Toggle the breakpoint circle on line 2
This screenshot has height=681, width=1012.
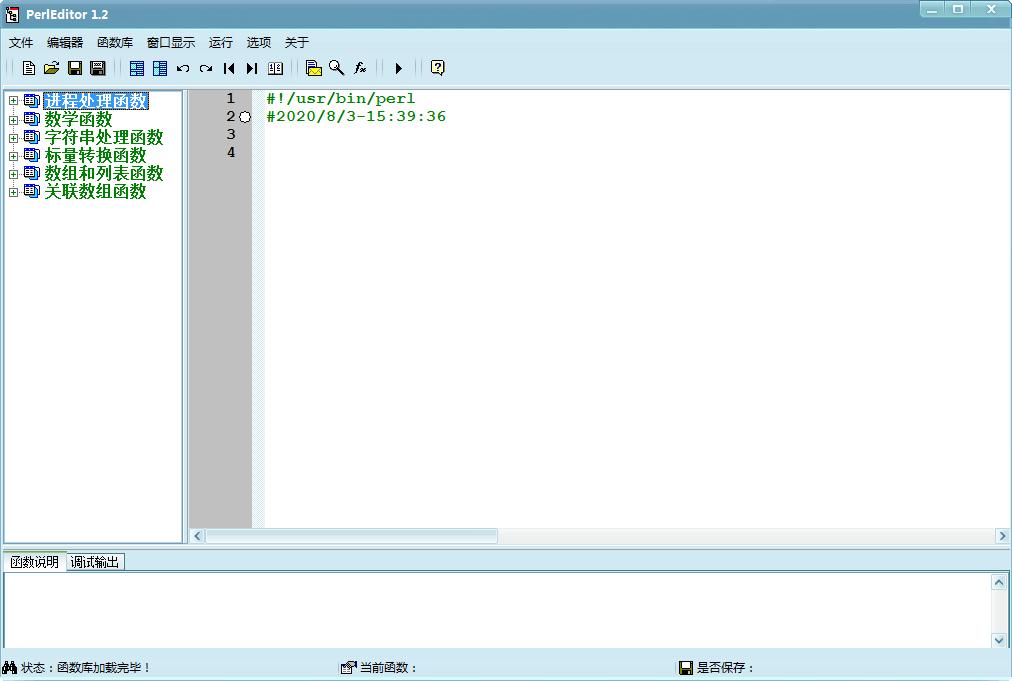245,117
